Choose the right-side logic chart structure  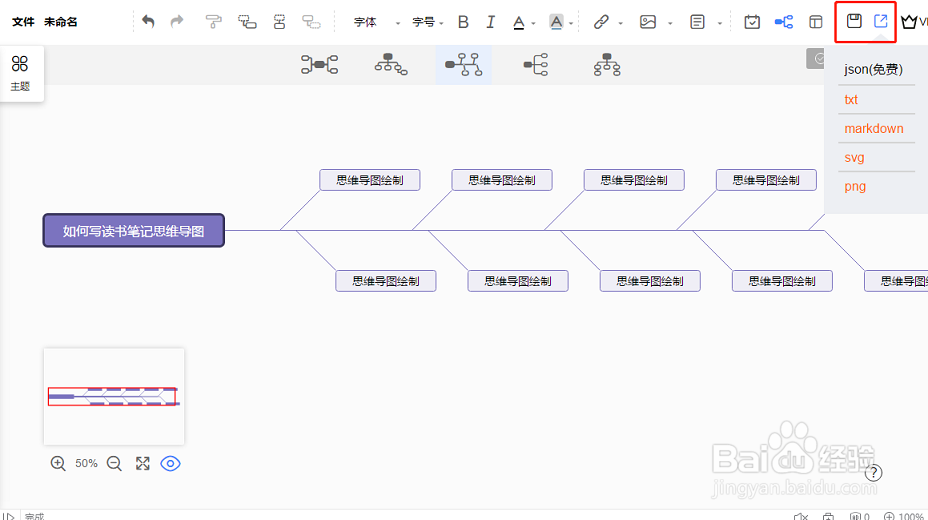click(536, 64)
